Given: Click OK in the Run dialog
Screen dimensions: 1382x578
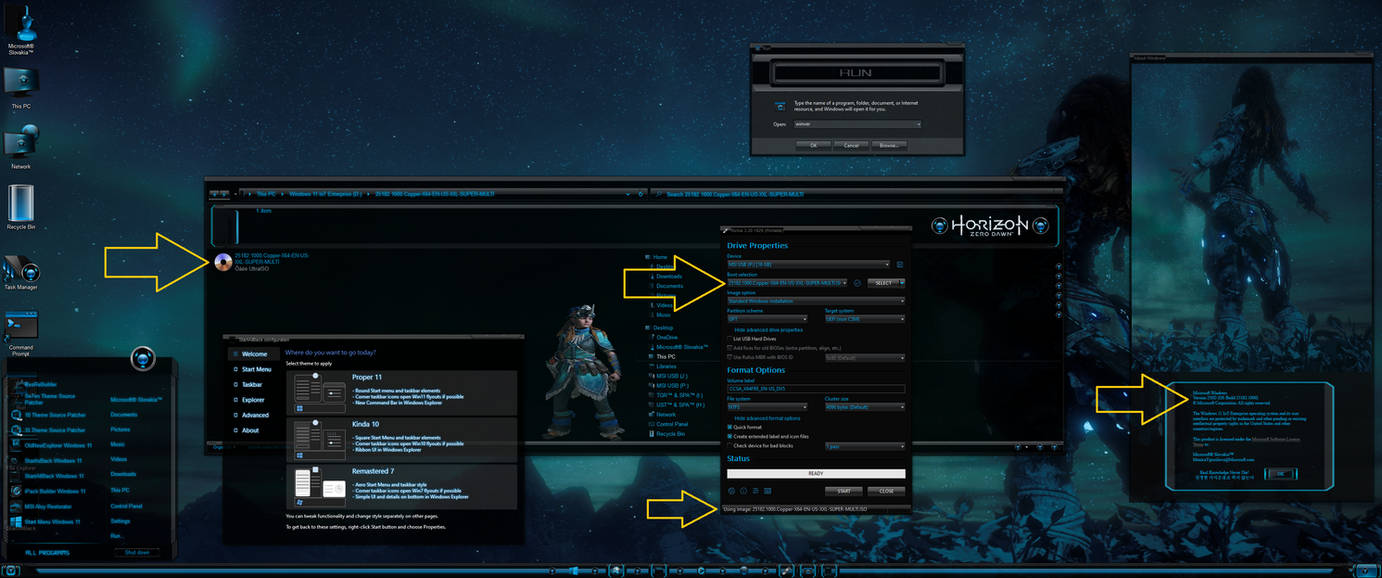Looking at the screenshot, I should pos(813,145).
